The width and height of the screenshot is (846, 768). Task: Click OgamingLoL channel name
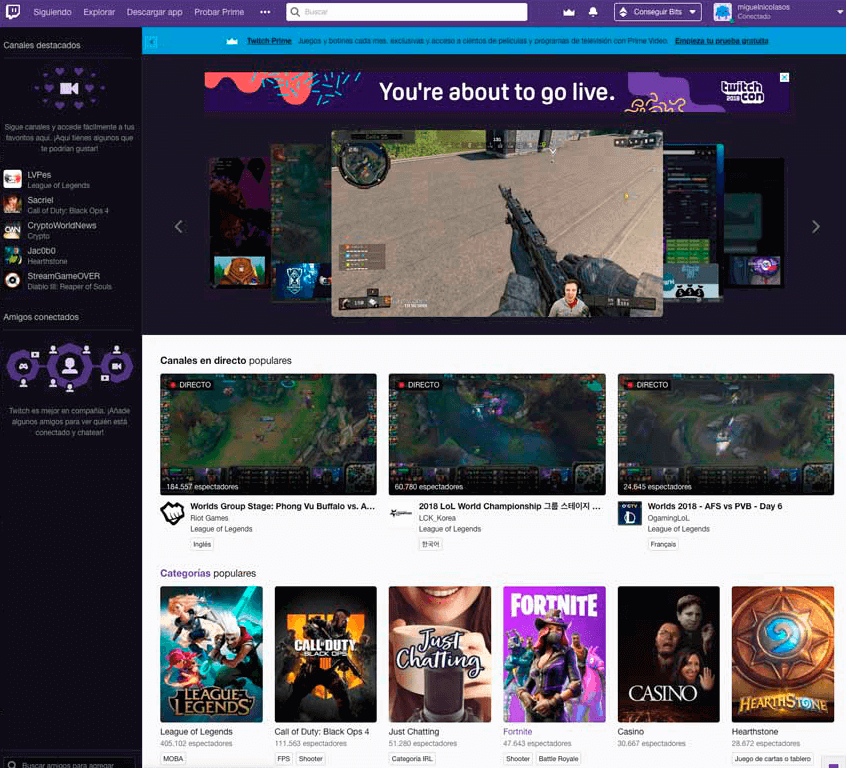pyautogui.click(x=668, y=518)
